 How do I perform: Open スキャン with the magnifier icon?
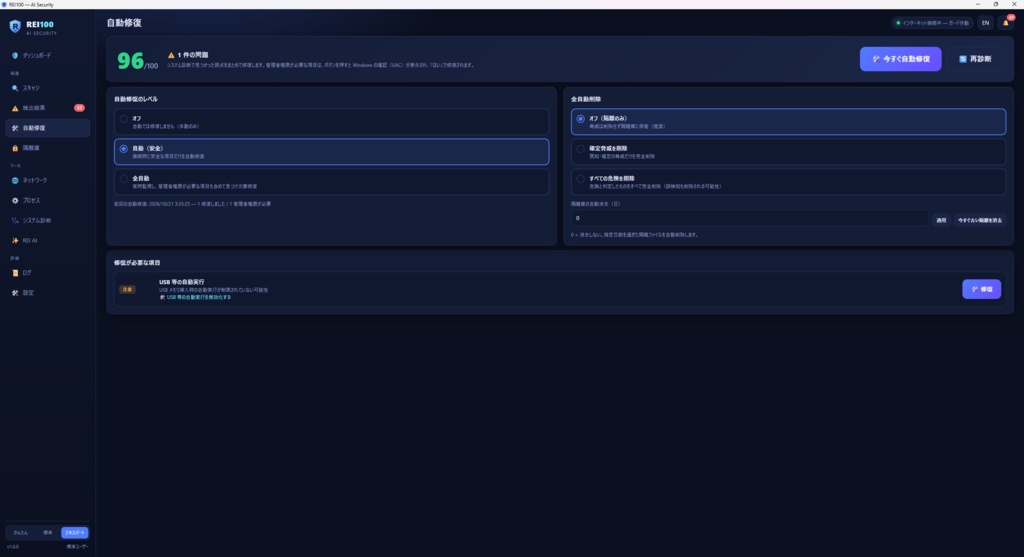47,88
